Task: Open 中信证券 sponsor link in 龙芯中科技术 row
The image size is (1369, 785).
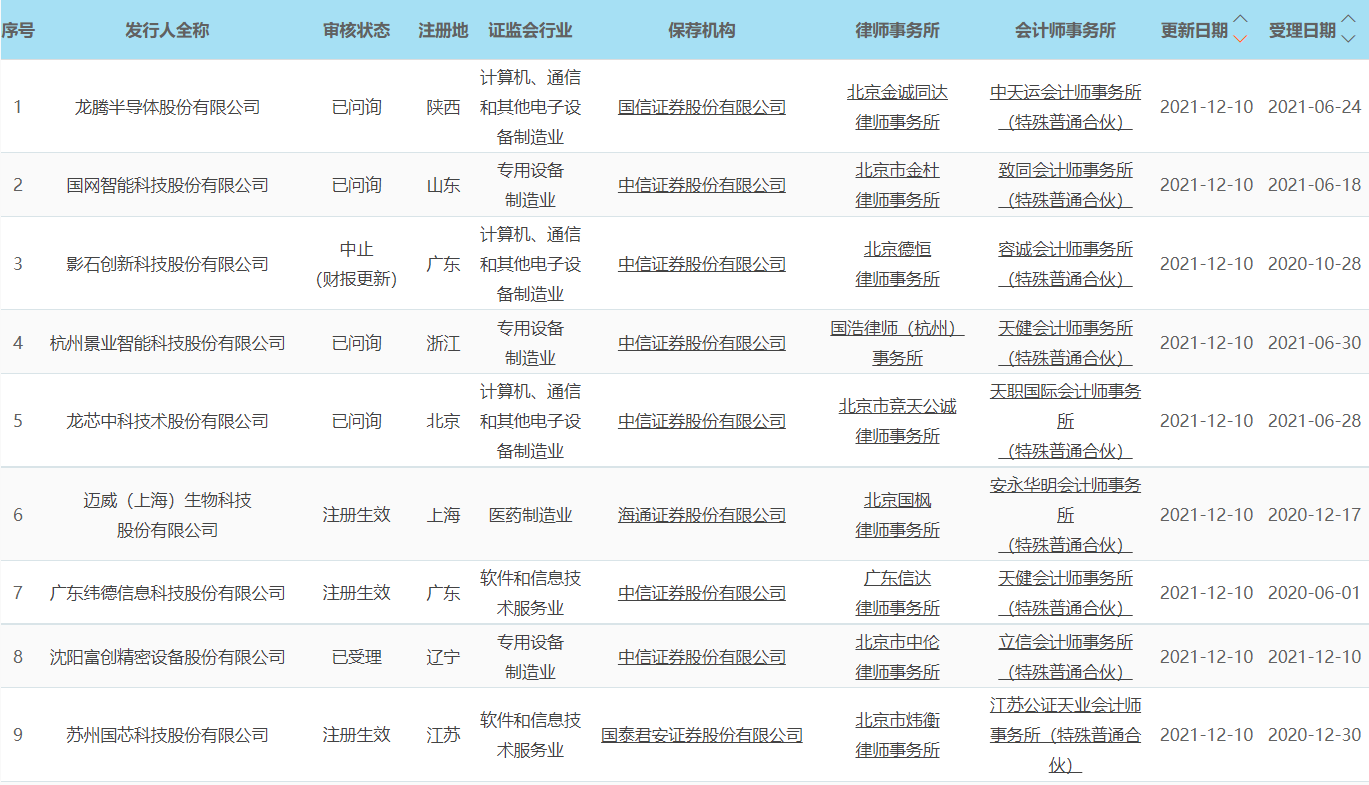Action: click(702, 421)
